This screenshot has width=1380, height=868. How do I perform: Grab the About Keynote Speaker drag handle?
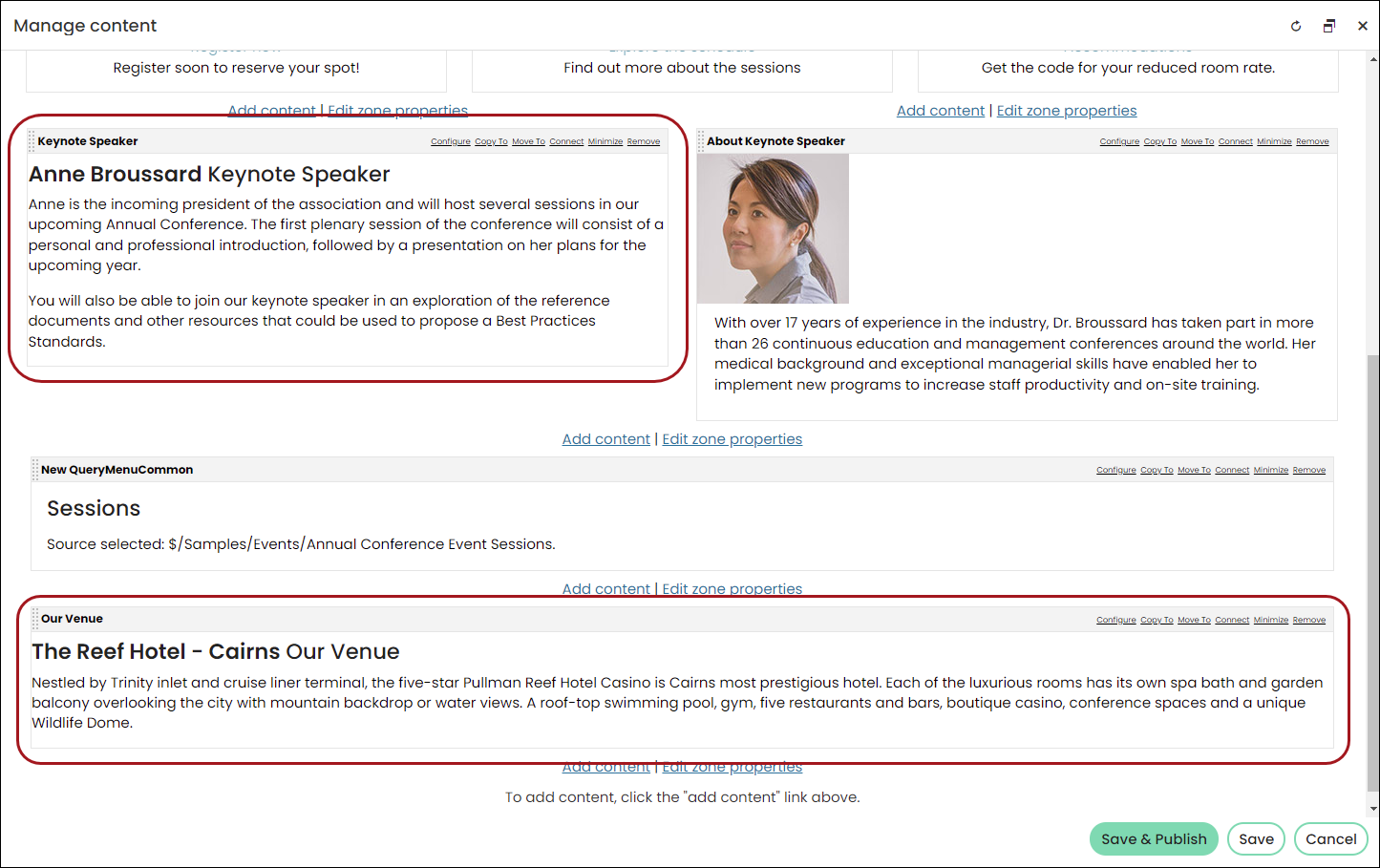point(702,141)
